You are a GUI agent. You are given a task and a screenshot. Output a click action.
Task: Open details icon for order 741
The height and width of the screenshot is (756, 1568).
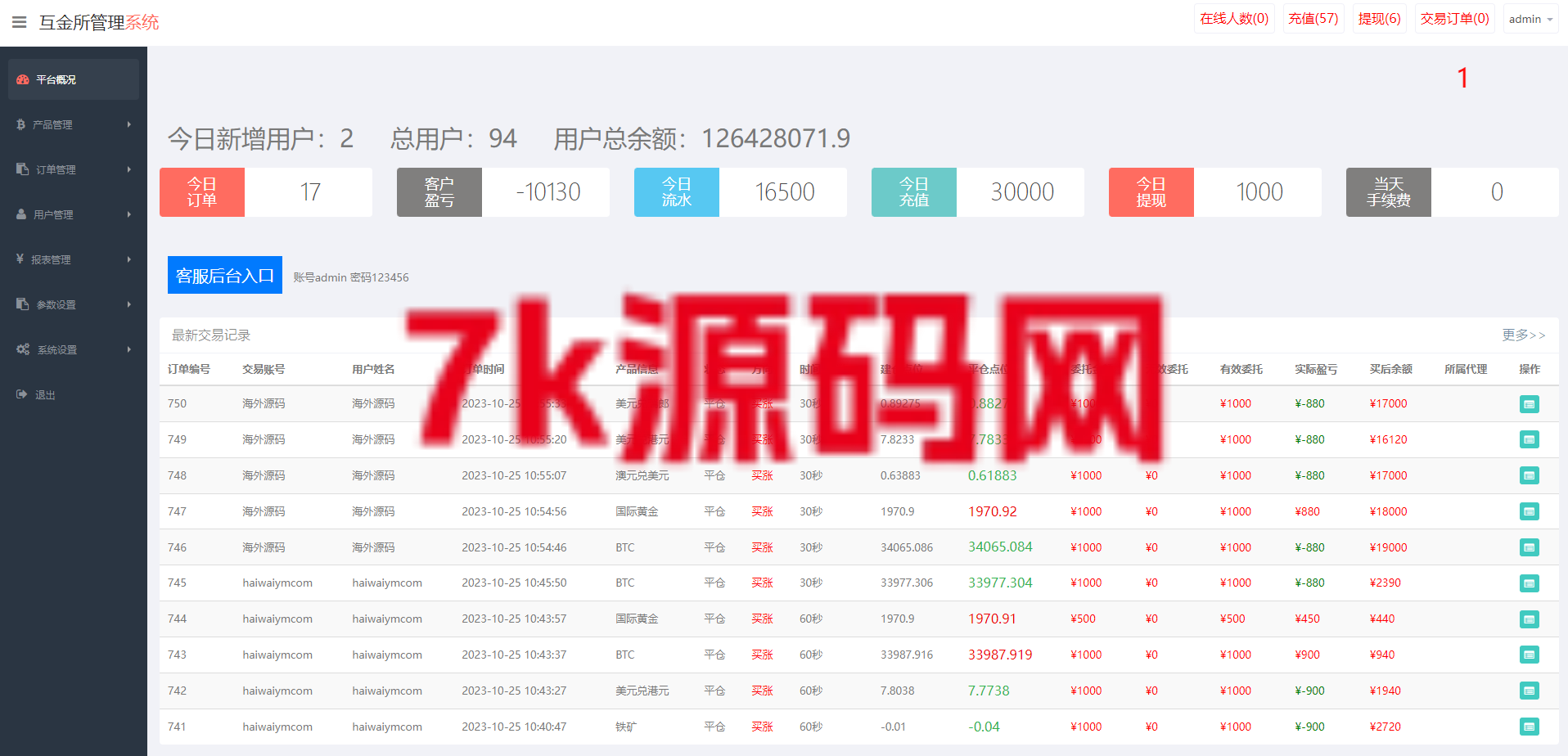(x=1530, y=727)
